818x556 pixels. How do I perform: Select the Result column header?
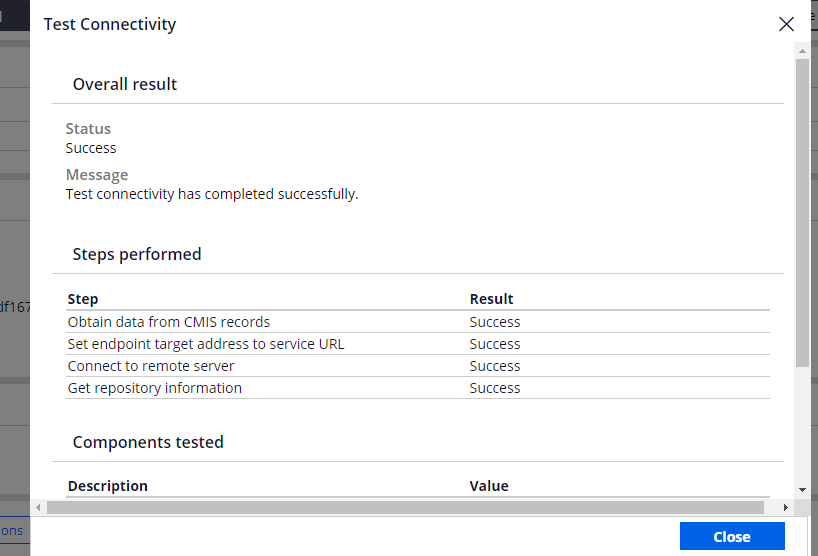click(x=491, y=299)
